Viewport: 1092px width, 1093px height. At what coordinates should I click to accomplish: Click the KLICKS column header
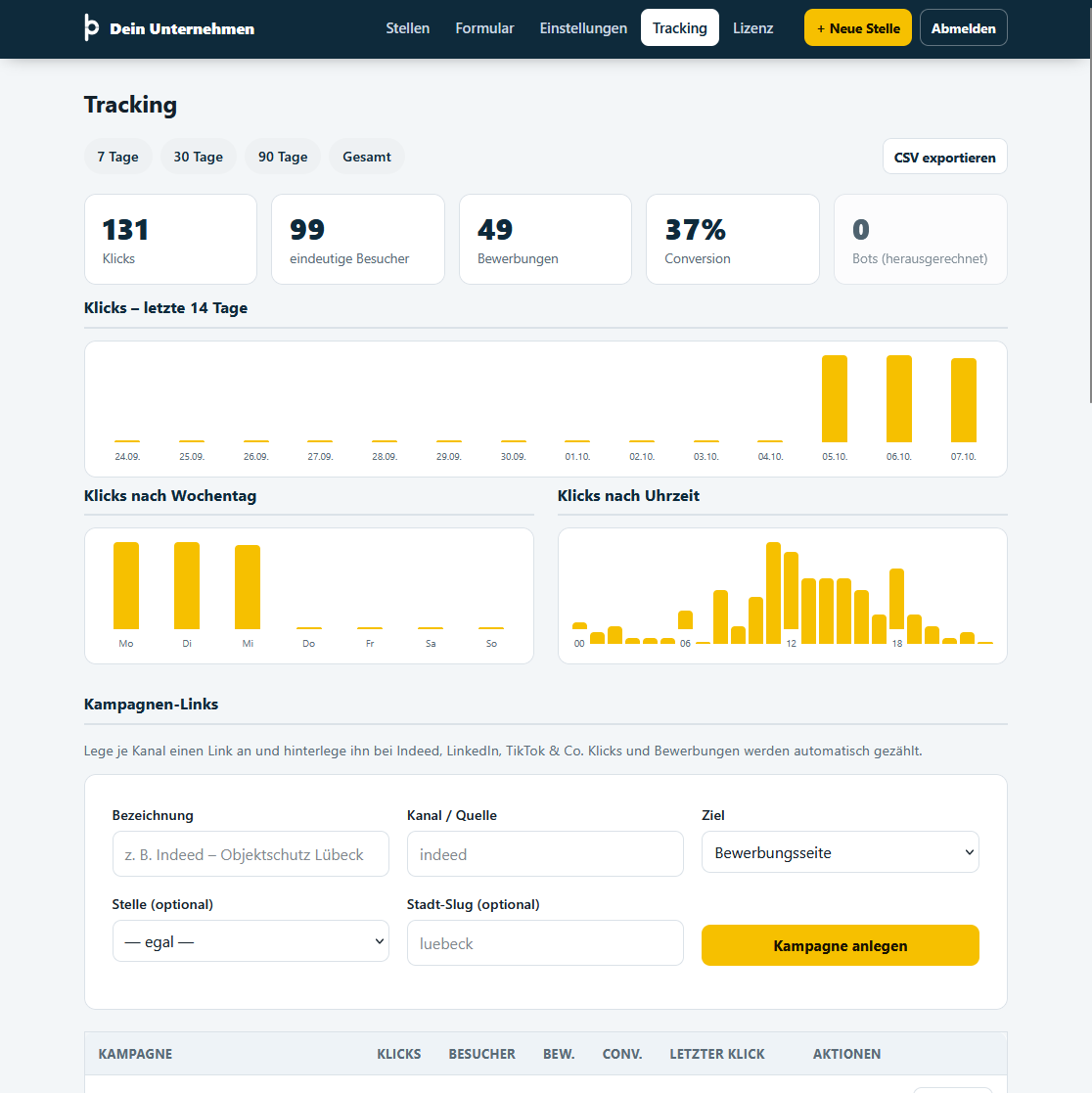tap(398, 1054)
